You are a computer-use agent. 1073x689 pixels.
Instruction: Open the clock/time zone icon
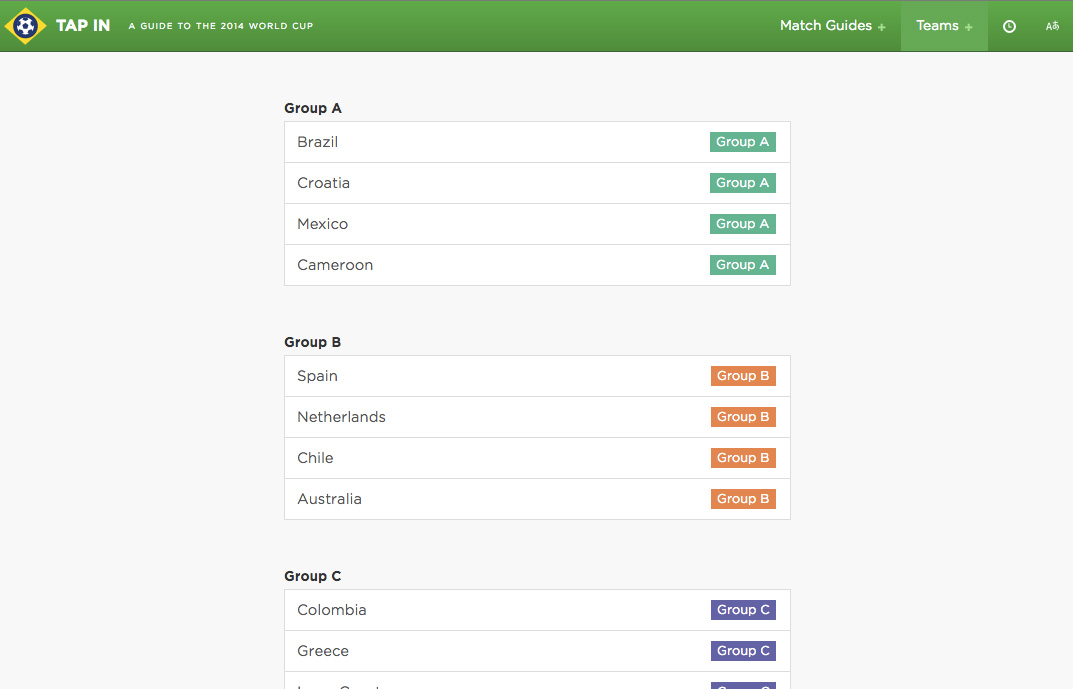[x=1009, y=27]
